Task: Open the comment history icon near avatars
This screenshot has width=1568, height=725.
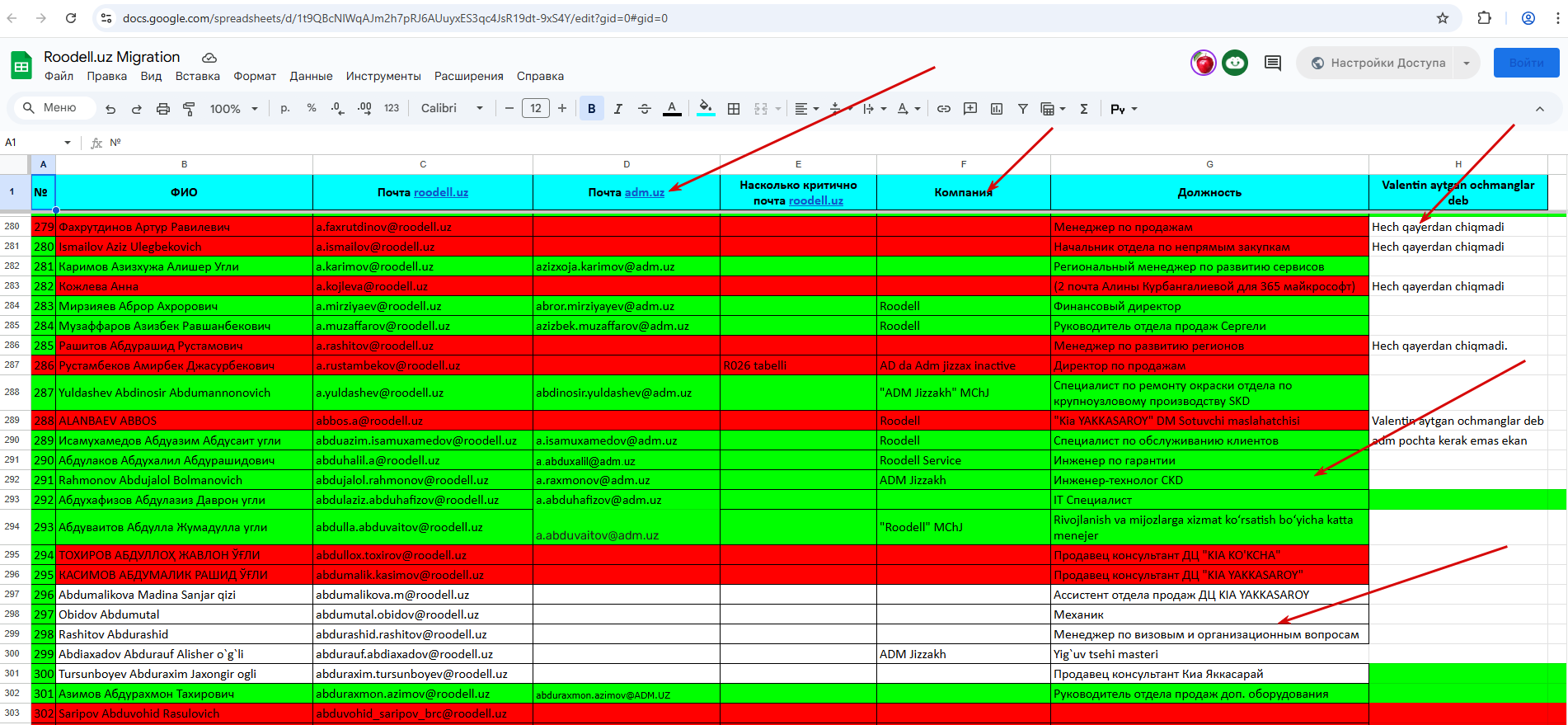Action: point(1273,63)
